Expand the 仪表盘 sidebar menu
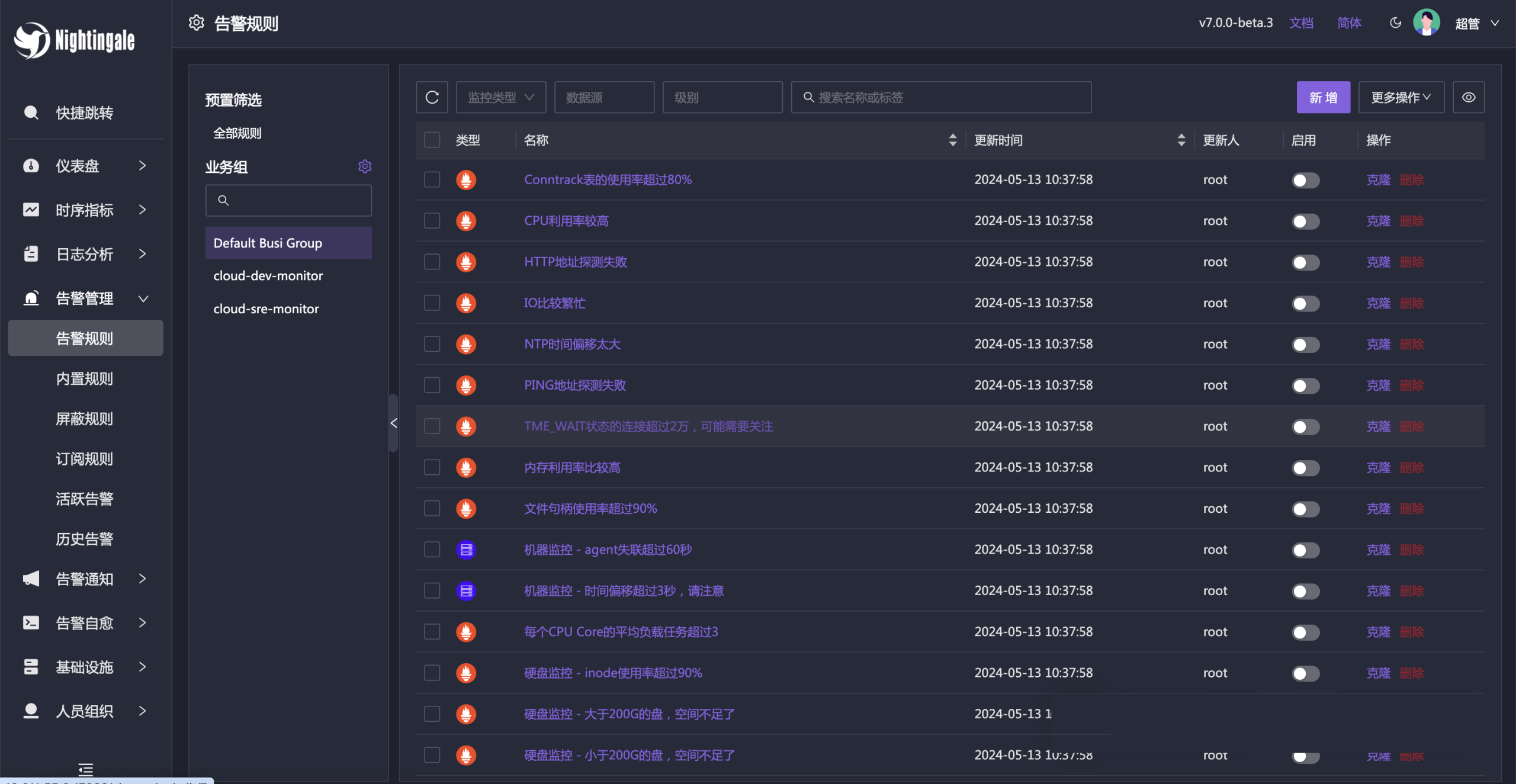 pyautogui.click(x=85, y=166)
